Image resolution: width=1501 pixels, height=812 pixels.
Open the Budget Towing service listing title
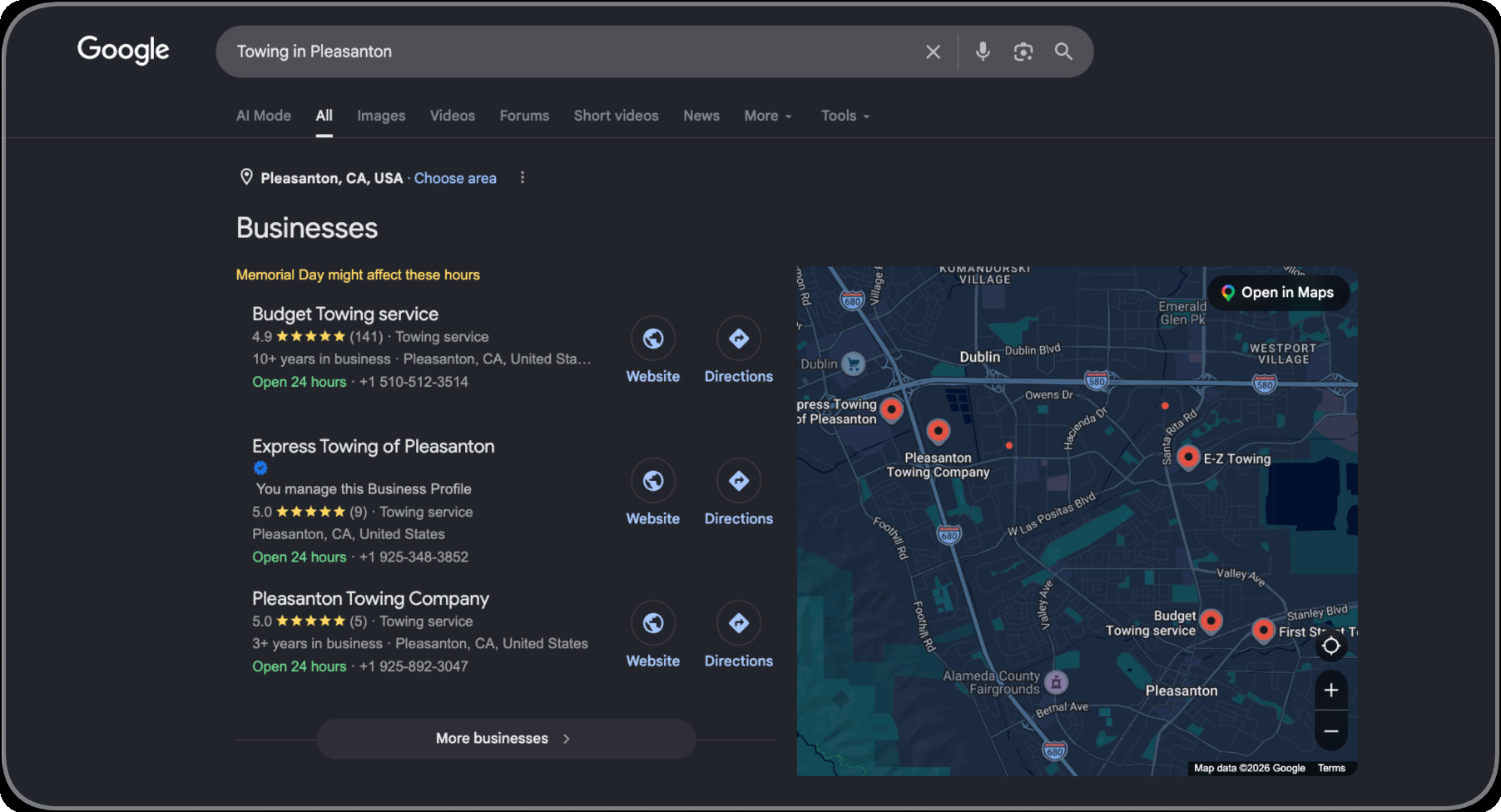click(345, 314)
